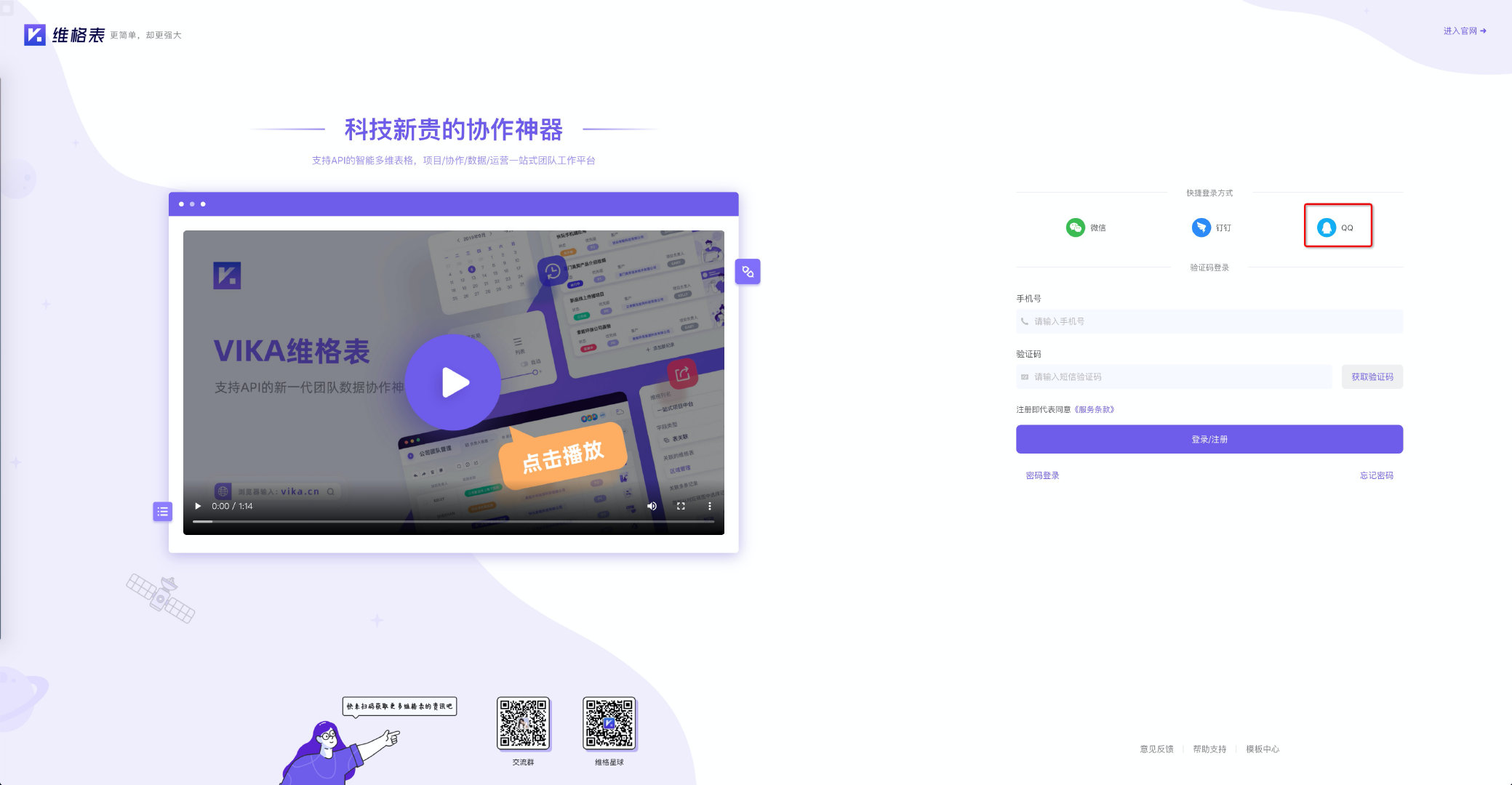1512x785 pixels.
Task: Open the video's three-dot options menu
Action: click(x=710, y=506)
